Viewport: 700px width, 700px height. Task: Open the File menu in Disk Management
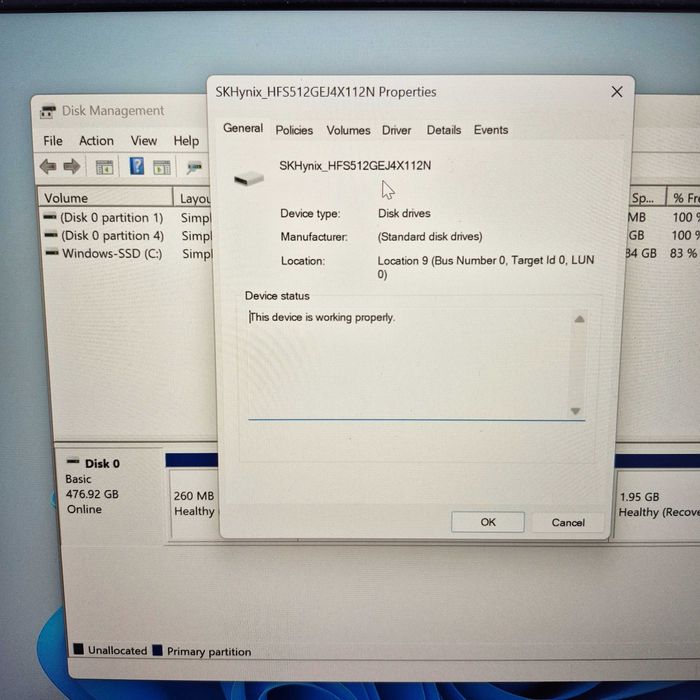tap(53, 141)
